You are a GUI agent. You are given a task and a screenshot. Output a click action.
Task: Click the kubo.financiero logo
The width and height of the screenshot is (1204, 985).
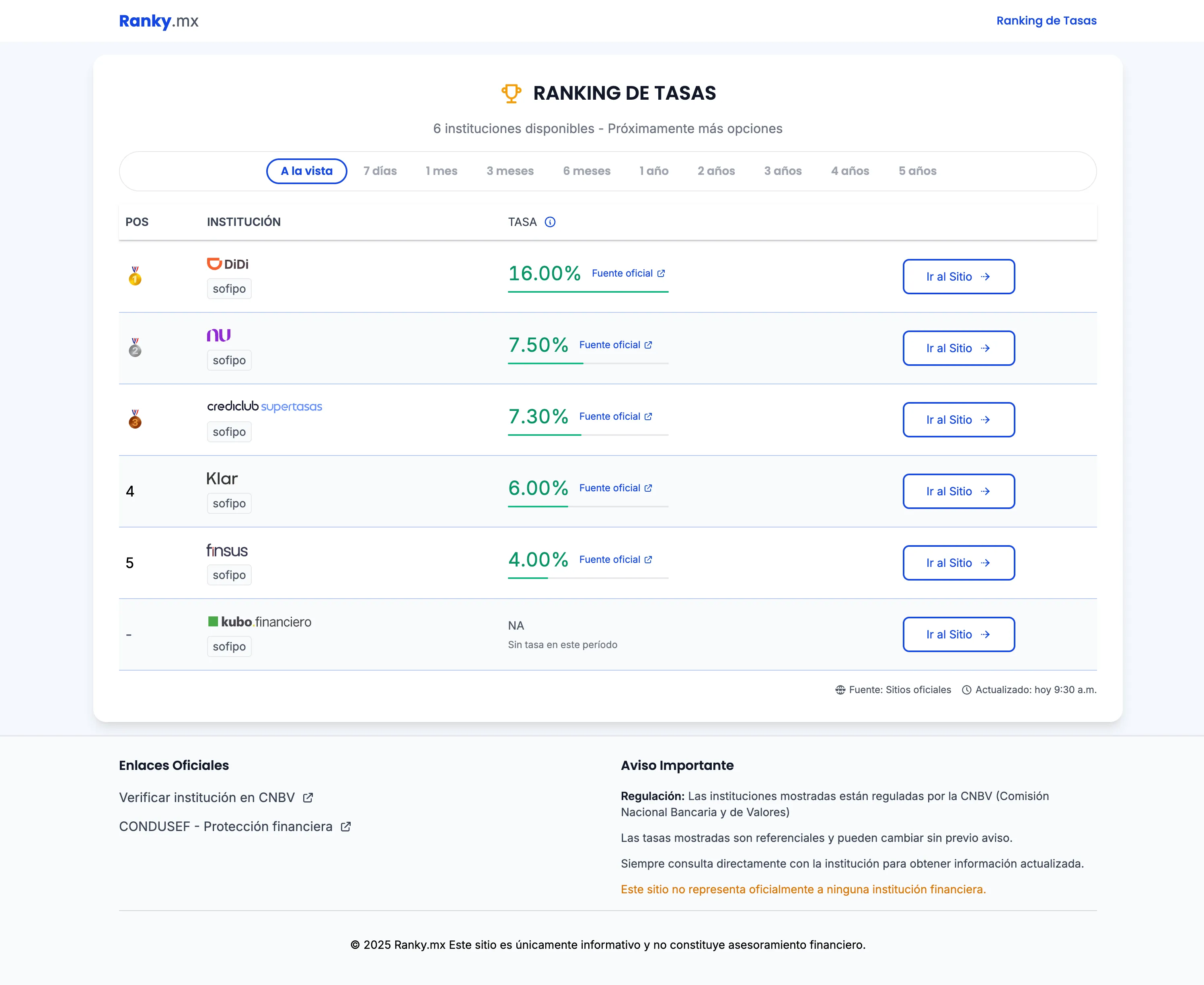(259, 622)
